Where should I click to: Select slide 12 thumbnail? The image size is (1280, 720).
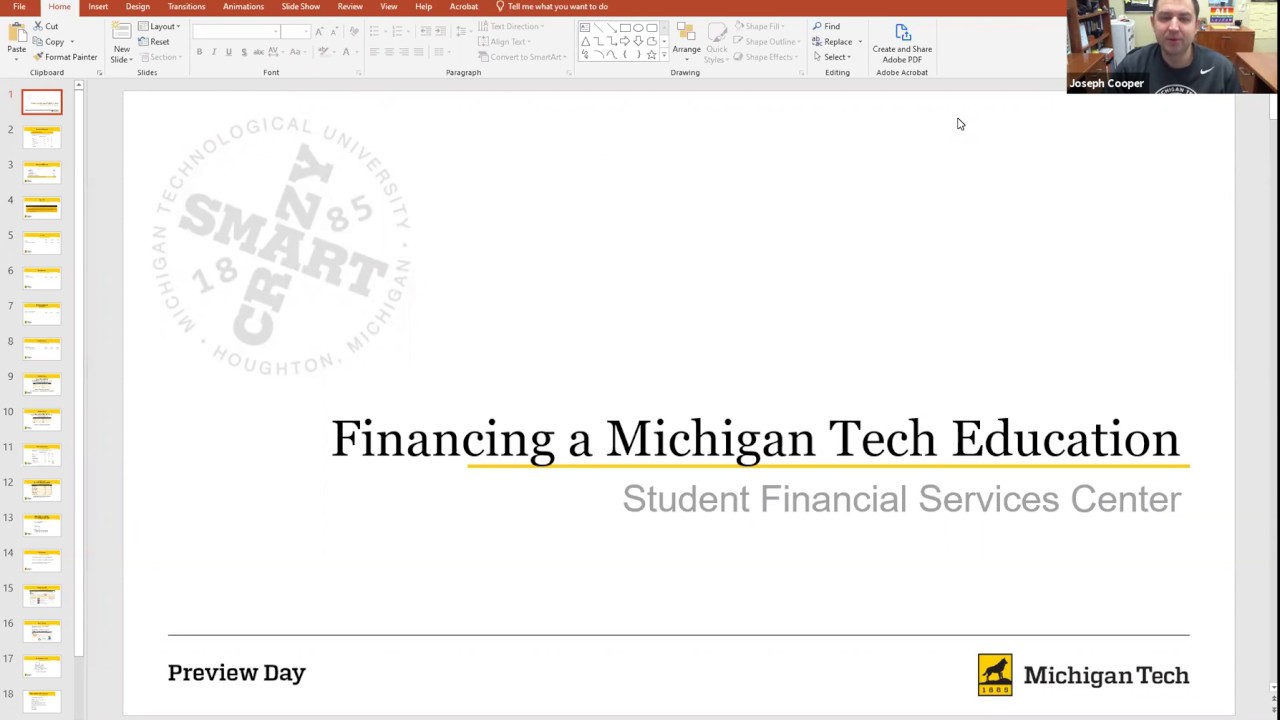[42, 489]
